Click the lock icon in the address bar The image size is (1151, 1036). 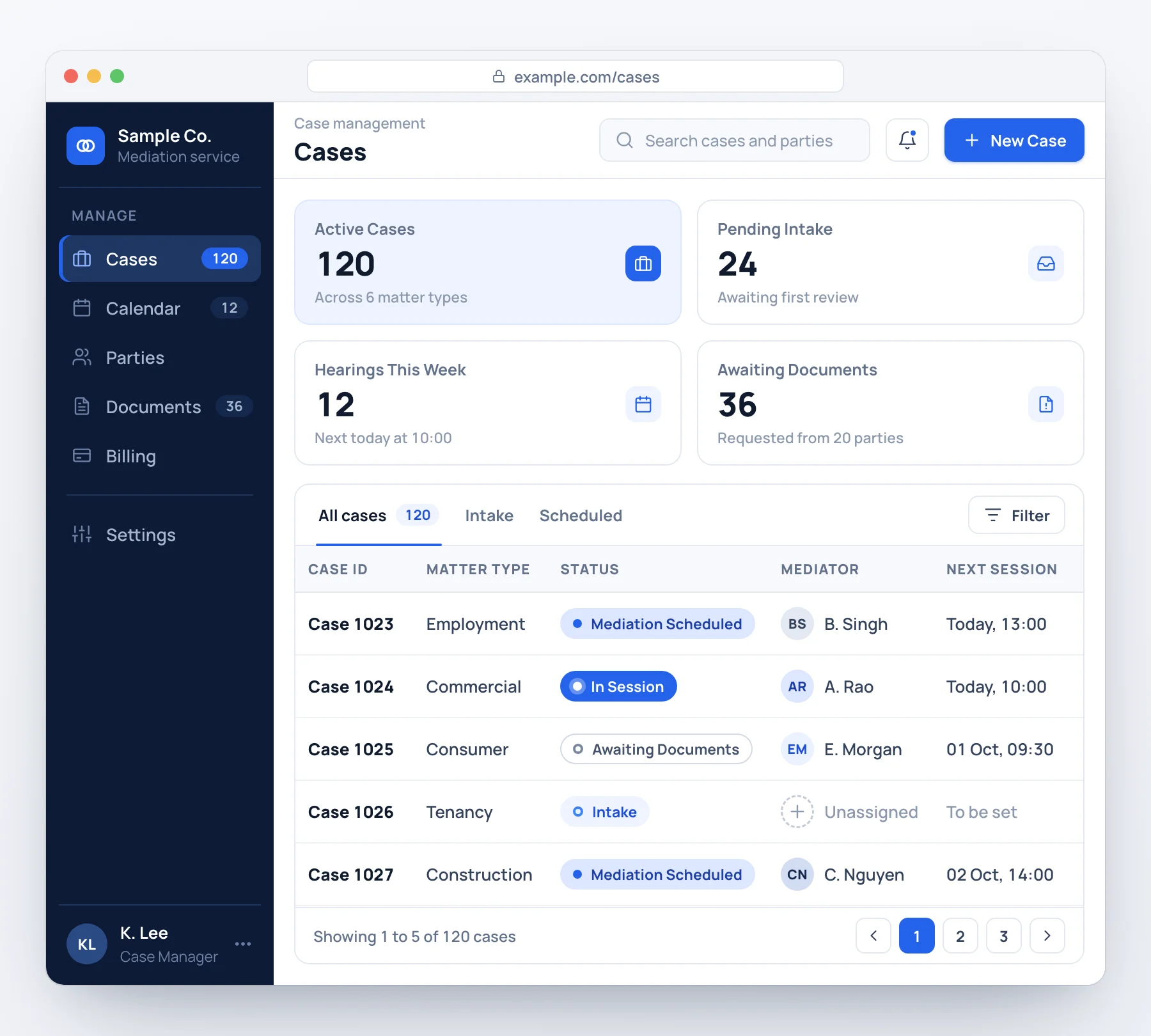499,77
